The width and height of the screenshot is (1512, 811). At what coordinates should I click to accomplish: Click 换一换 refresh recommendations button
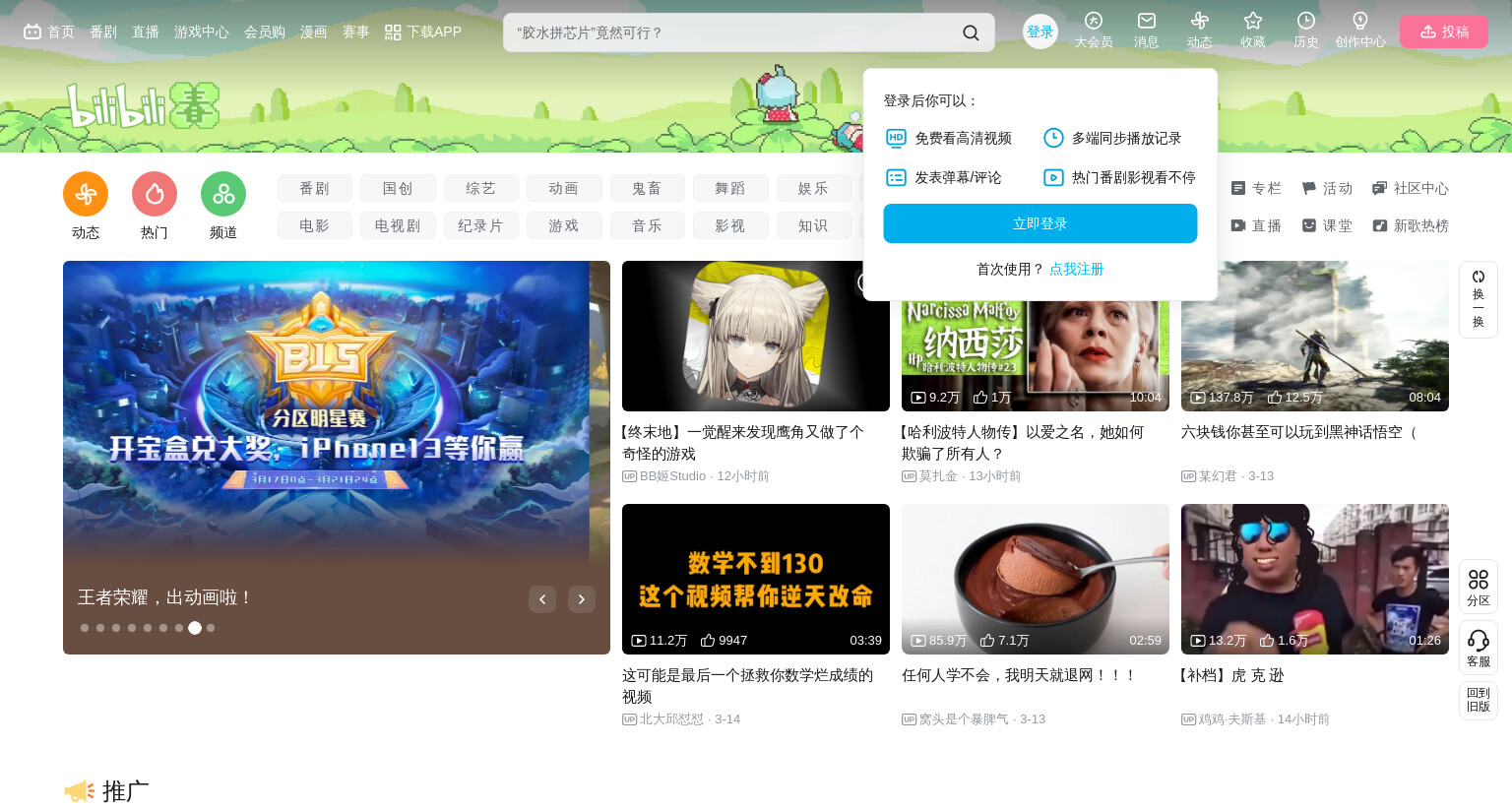pyautogui.click(x=1479, y=299)
